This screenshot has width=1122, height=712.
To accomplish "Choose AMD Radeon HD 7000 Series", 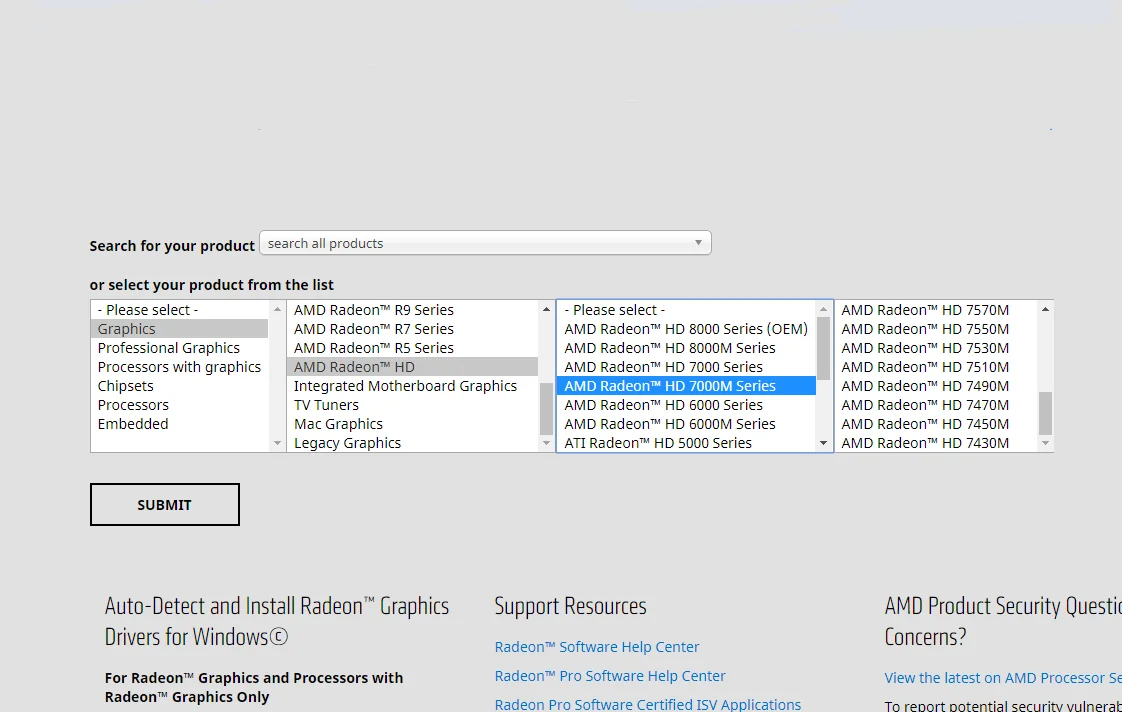I will [x=687, y=366].
